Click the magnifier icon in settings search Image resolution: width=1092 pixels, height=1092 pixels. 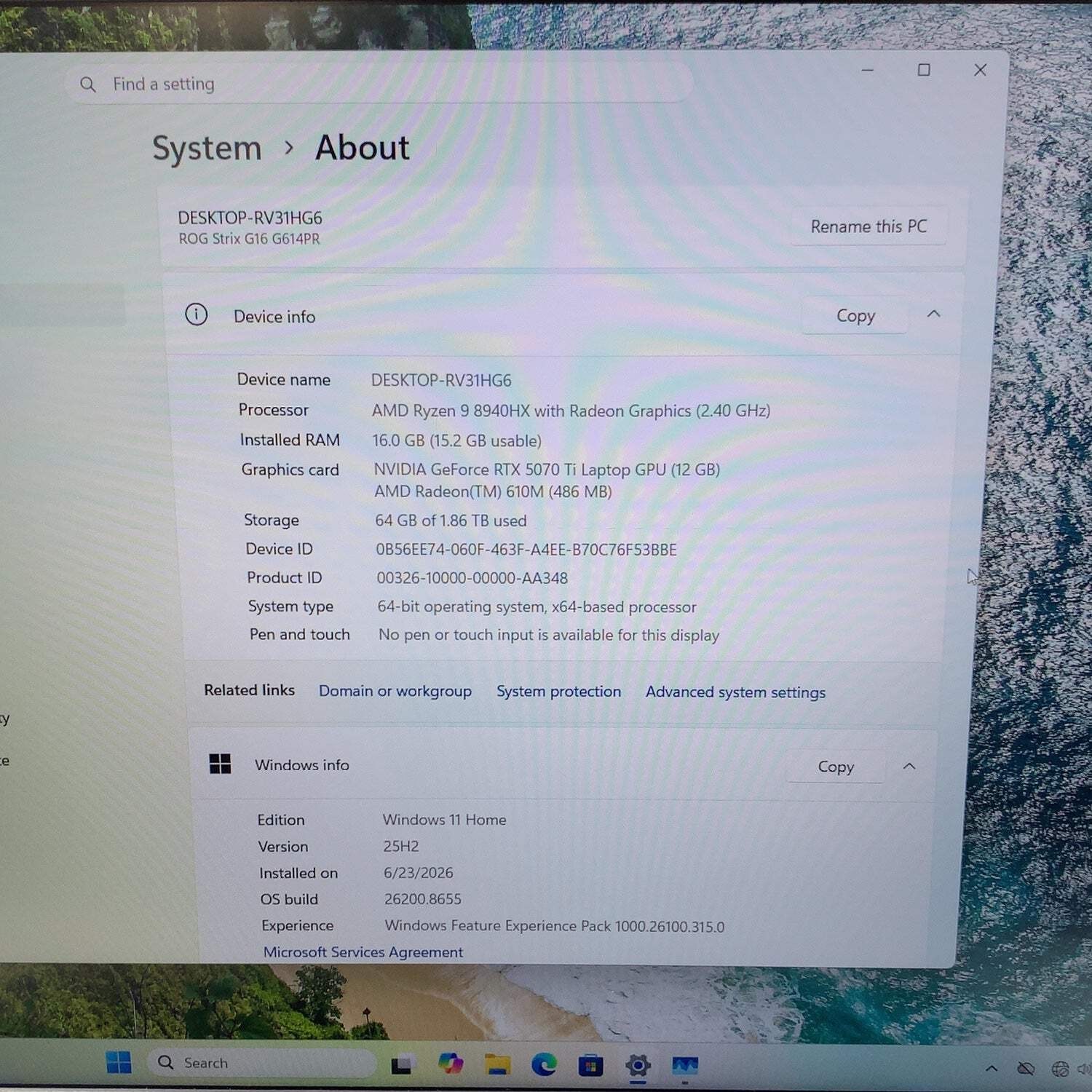click(88, 84)
